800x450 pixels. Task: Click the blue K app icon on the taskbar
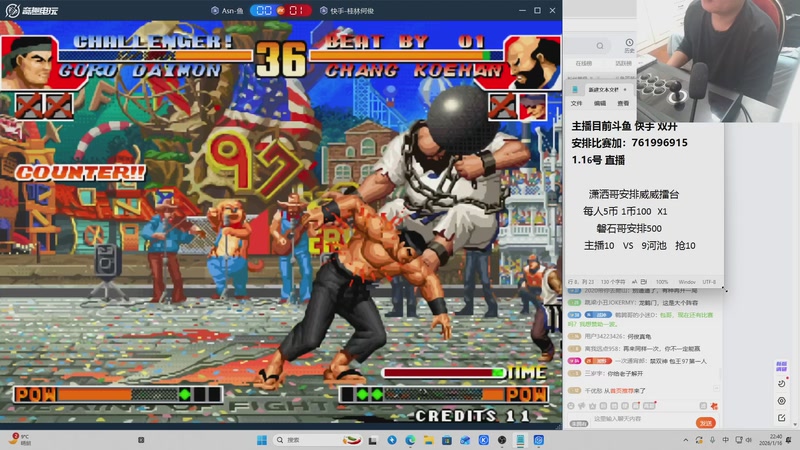pos(484,440)
